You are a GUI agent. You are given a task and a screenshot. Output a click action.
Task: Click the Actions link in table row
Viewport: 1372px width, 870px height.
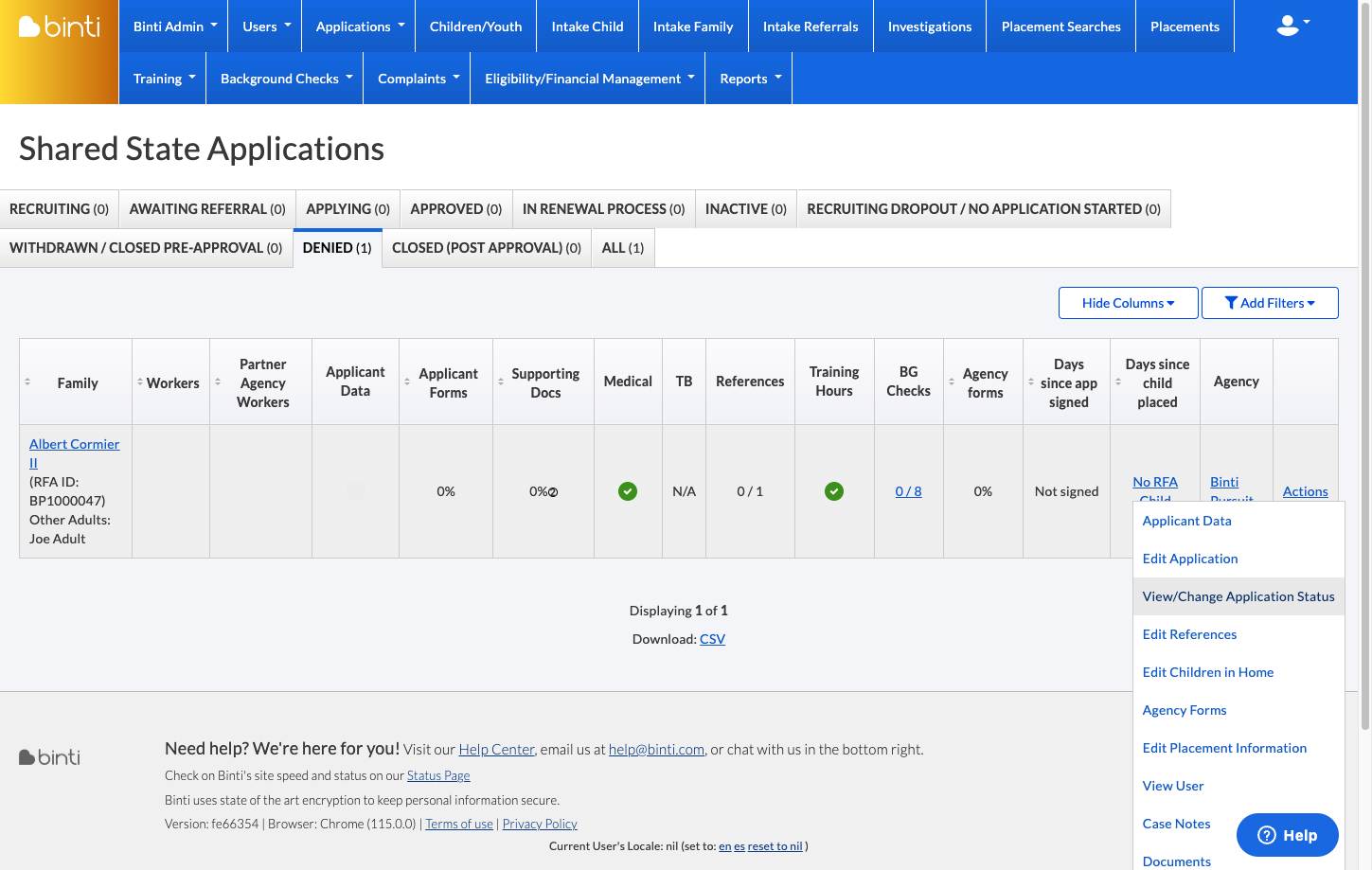click(1305, 491)
